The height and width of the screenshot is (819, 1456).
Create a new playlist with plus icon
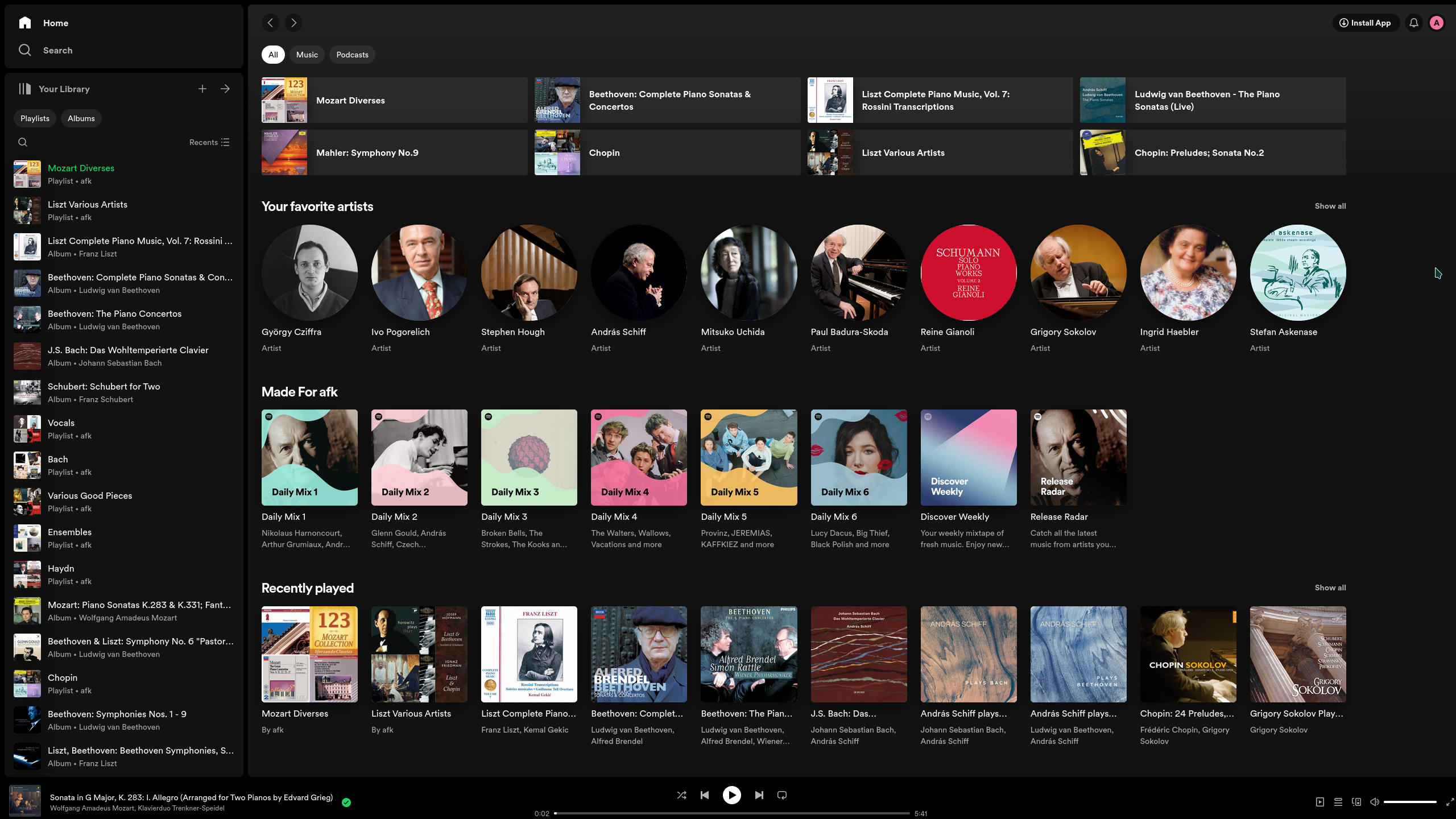click(202, 89)
